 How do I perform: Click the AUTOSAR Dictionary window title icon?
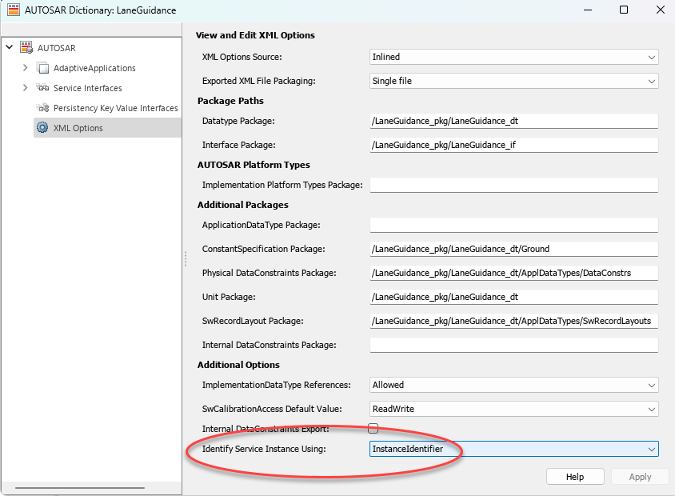pyautogui.click(x=13, y=9)
